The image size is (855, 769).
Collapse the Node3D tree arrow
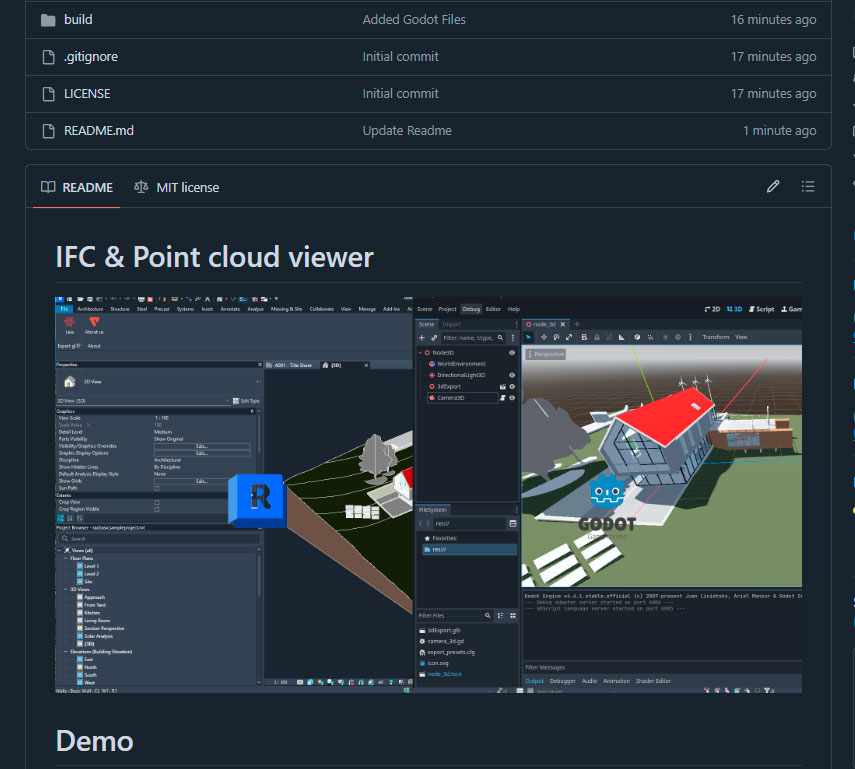(x=420, y=353)
